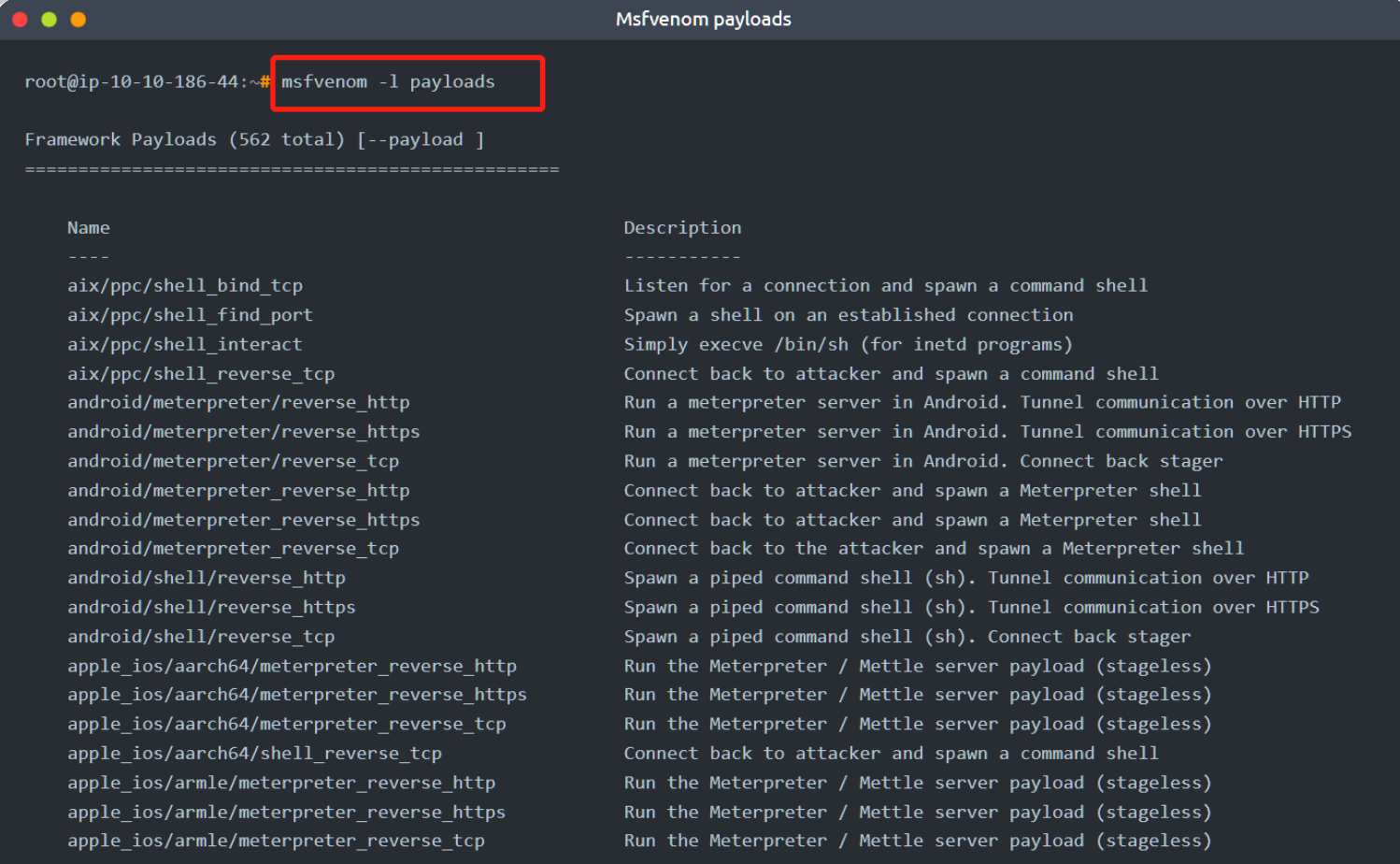
Task: Select the aix/ppc/shell_bind_tcp payload name
Action: point(185,286)
